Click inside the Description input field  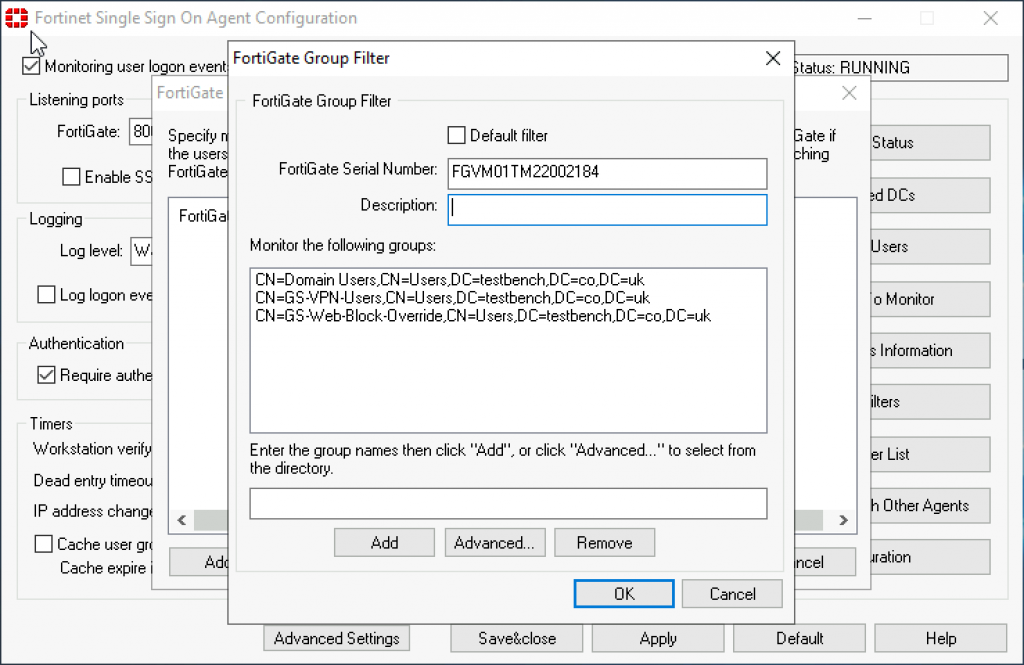[606, 209]
